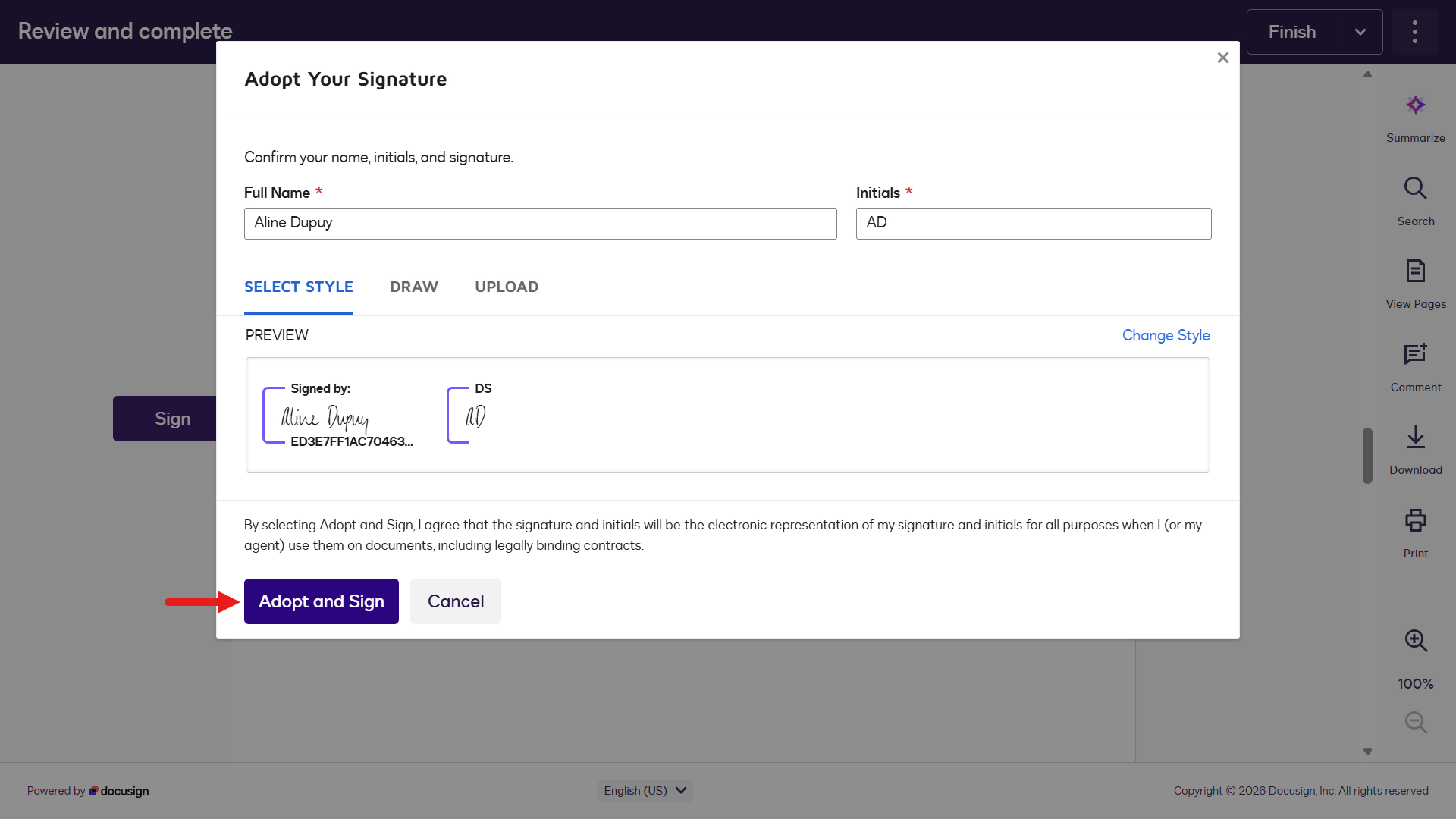
Task: Click the scrollbar down arrow
Action: [1367, 752]
